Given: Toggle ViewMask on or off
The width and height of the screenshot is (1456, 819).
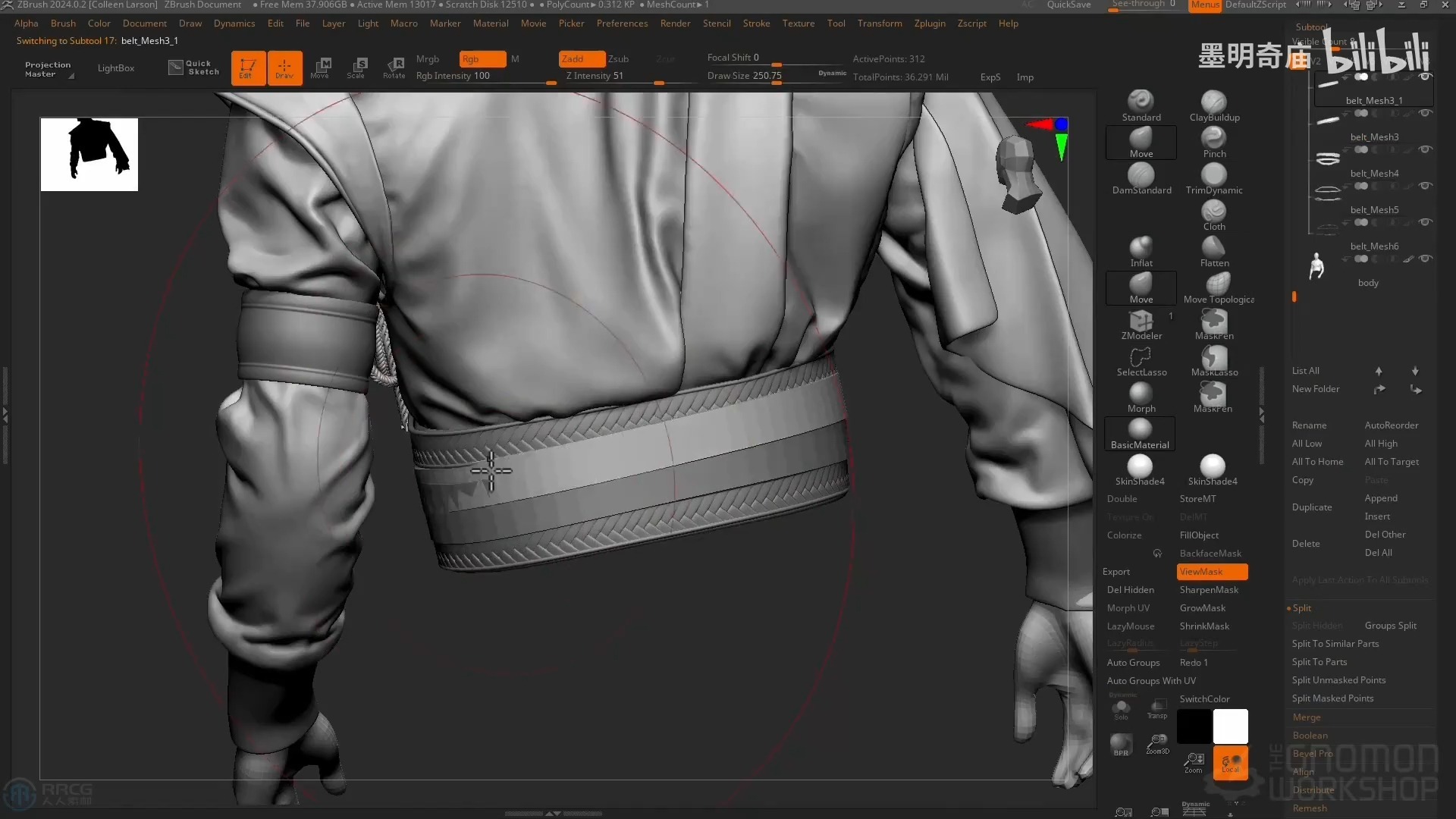Looking at the screenshot, I should [1212, 571].
